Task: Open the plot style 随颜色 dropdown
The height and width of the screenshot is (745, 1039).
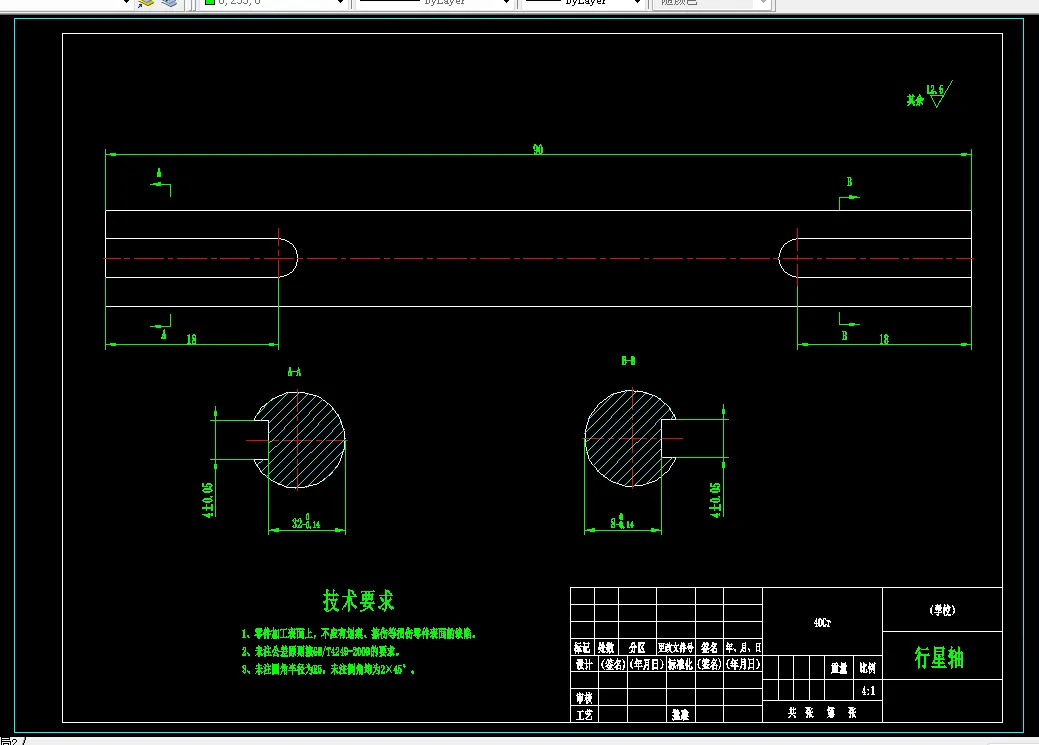Action: coord(763,2)
